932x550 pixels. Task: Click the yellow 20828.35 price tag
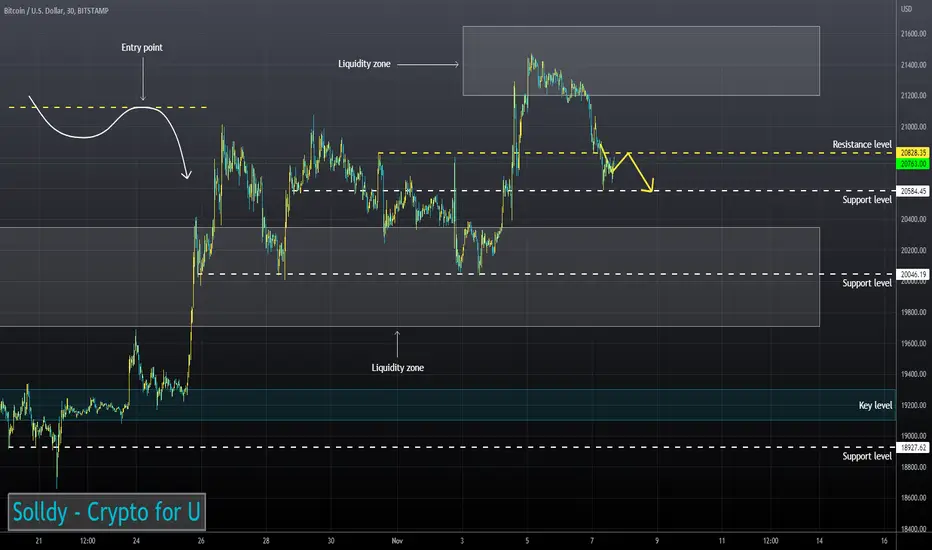pos(912,153)
